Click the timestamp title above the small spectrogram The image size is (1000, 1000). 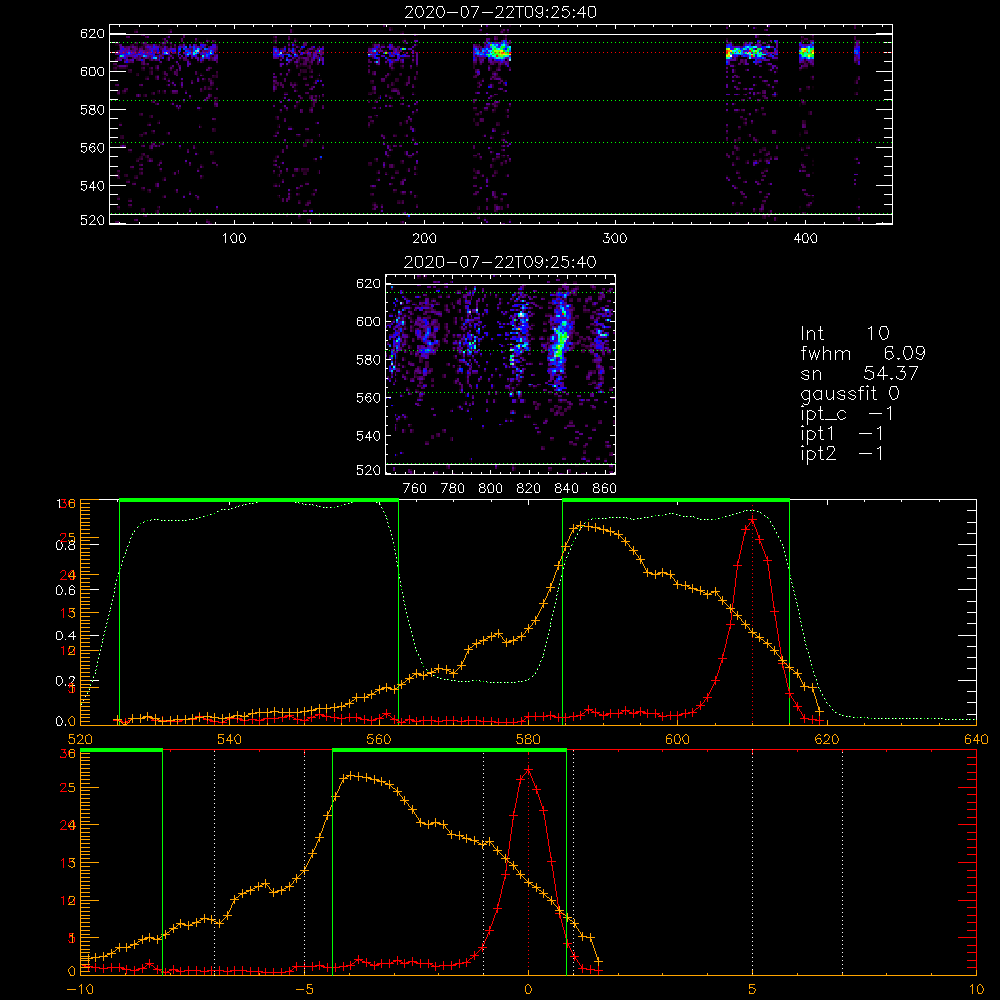coord(501,262)
